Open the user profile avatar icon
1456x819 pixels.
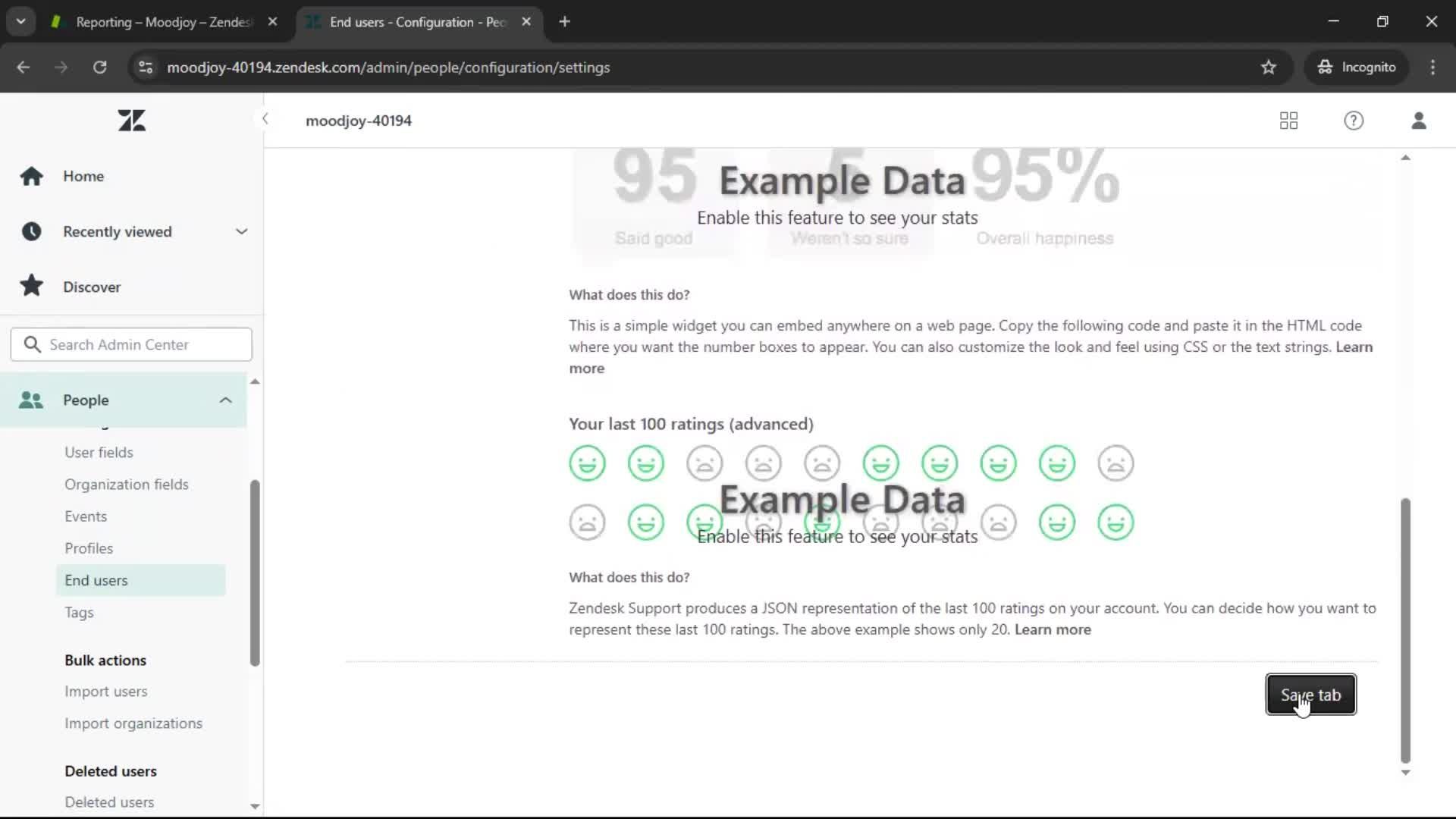[x=1419, y=121]
